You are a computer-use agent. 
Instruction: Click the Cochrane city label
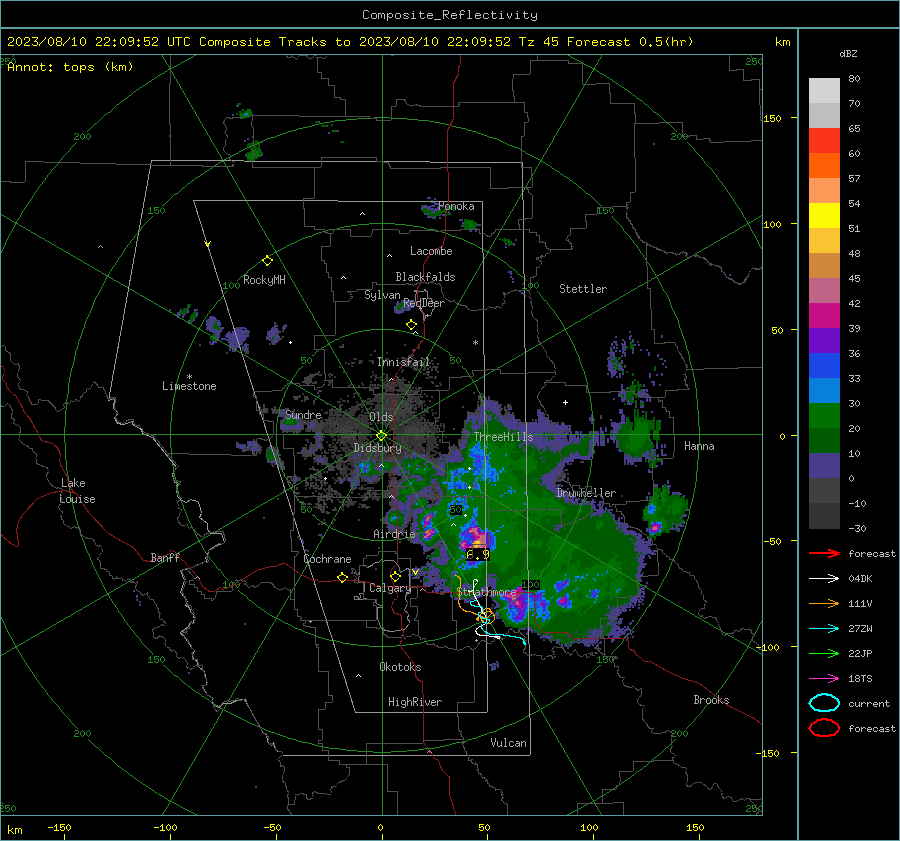point(327,559)
